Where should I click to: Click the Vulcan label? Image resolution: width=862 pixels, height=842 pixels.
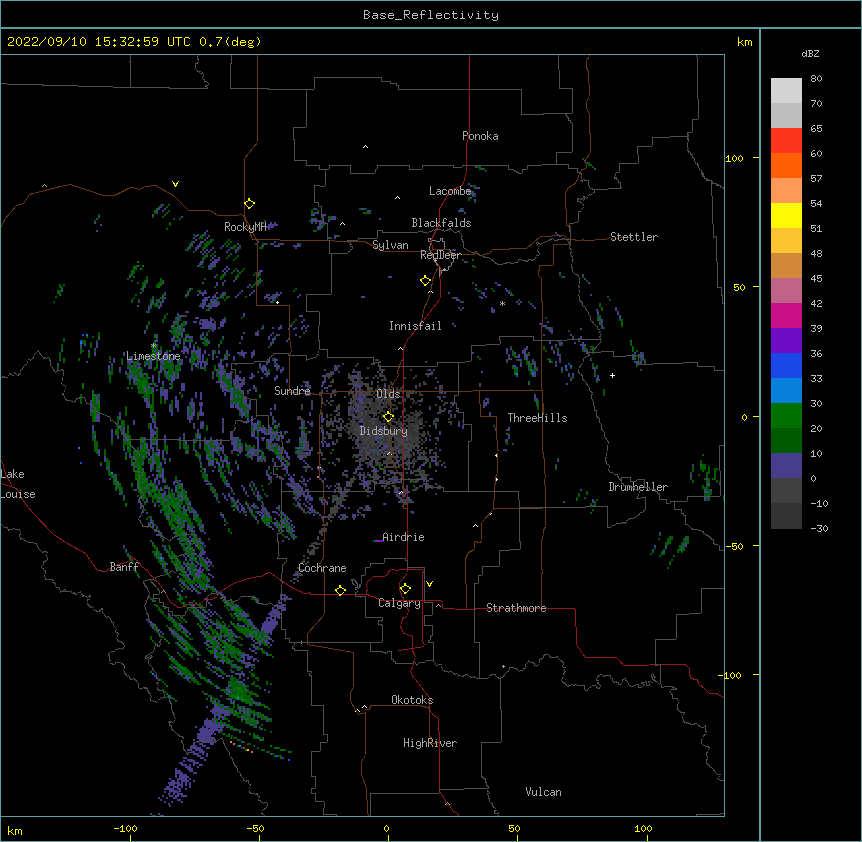pos(543,792)
